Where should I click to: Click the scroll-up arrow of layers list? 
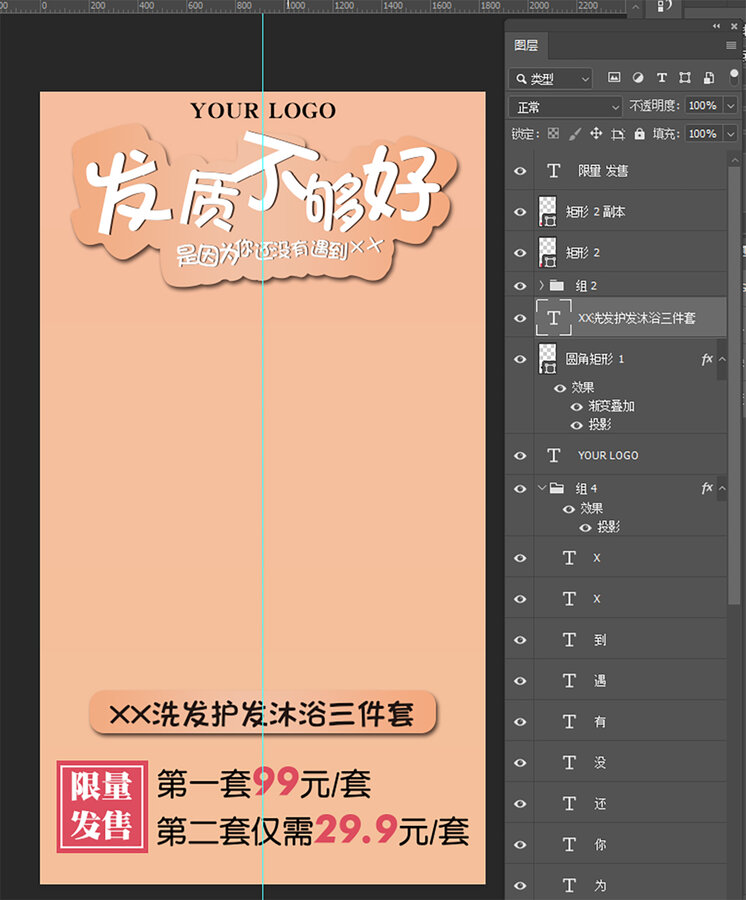coord(733,159)
